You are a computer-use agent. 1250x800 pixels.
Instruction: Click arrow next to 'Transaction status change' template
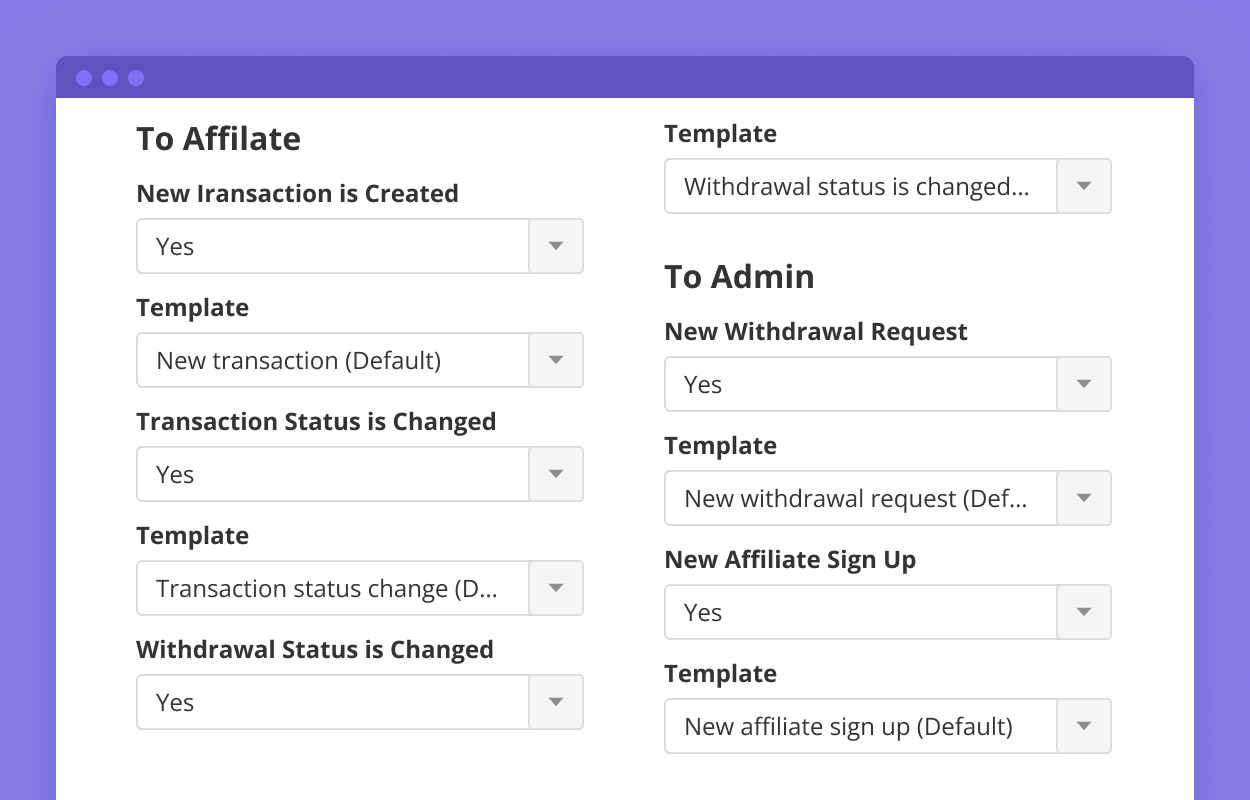(556, 588)
